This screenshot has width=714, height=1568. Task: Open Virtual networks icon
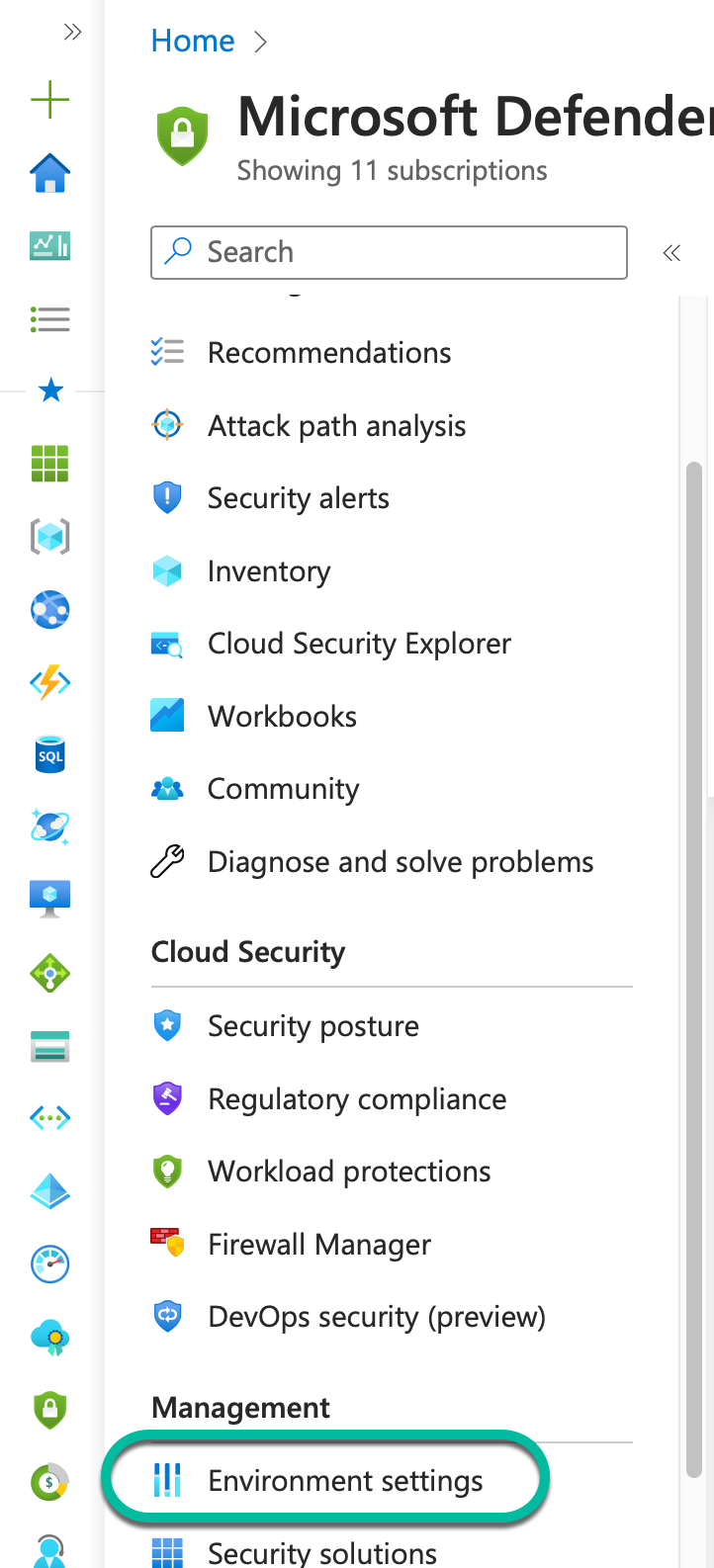(x=50, y=1118)
